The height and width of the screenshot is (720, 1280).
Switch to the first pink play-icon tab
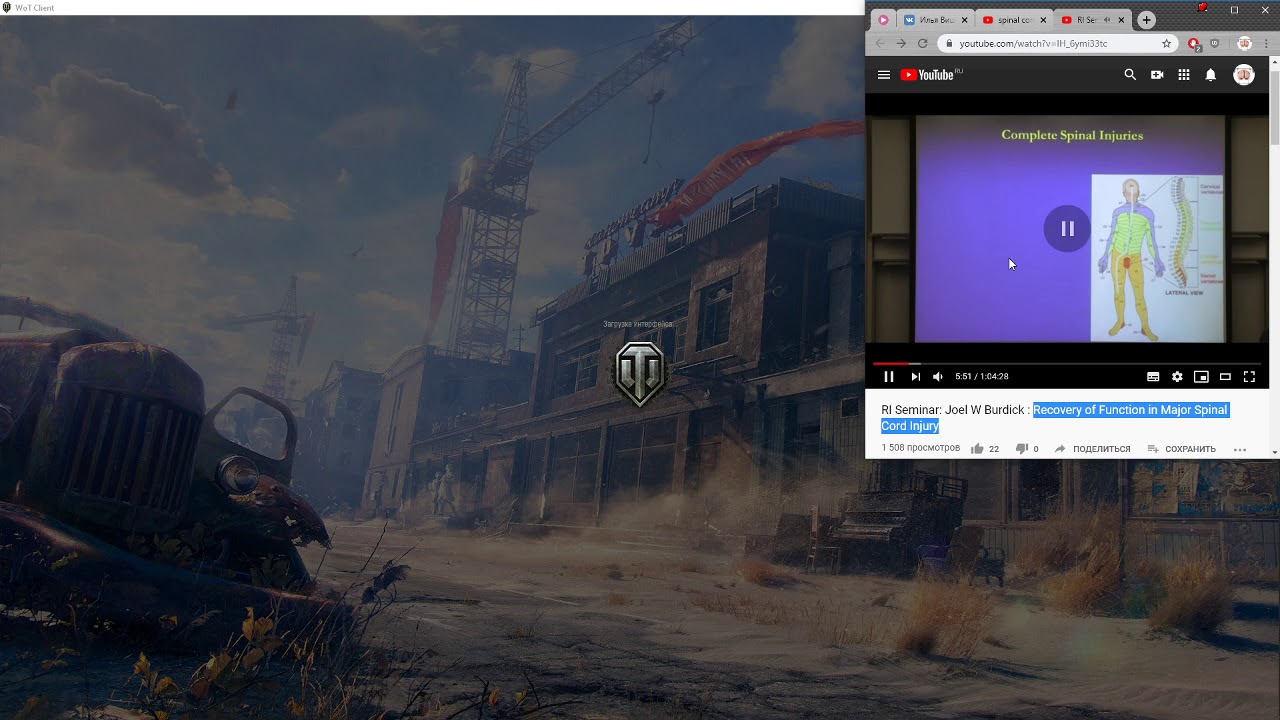(x=883, y=20)
